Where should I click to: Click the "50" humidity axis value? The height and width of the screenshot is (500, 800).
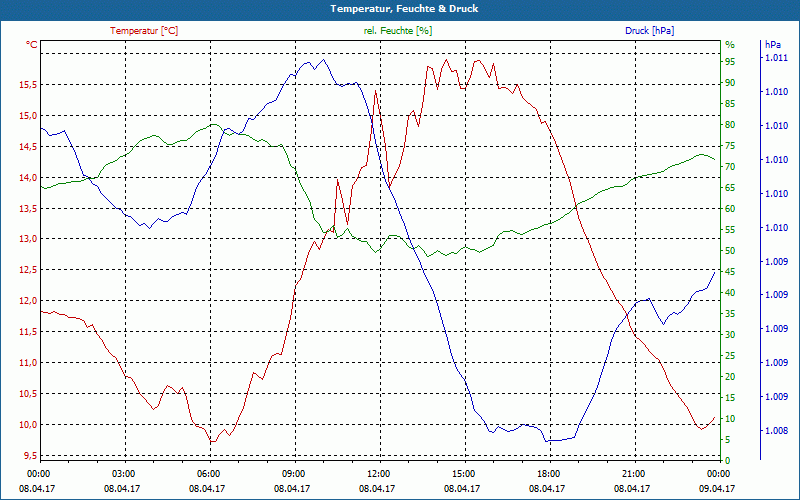730,251
